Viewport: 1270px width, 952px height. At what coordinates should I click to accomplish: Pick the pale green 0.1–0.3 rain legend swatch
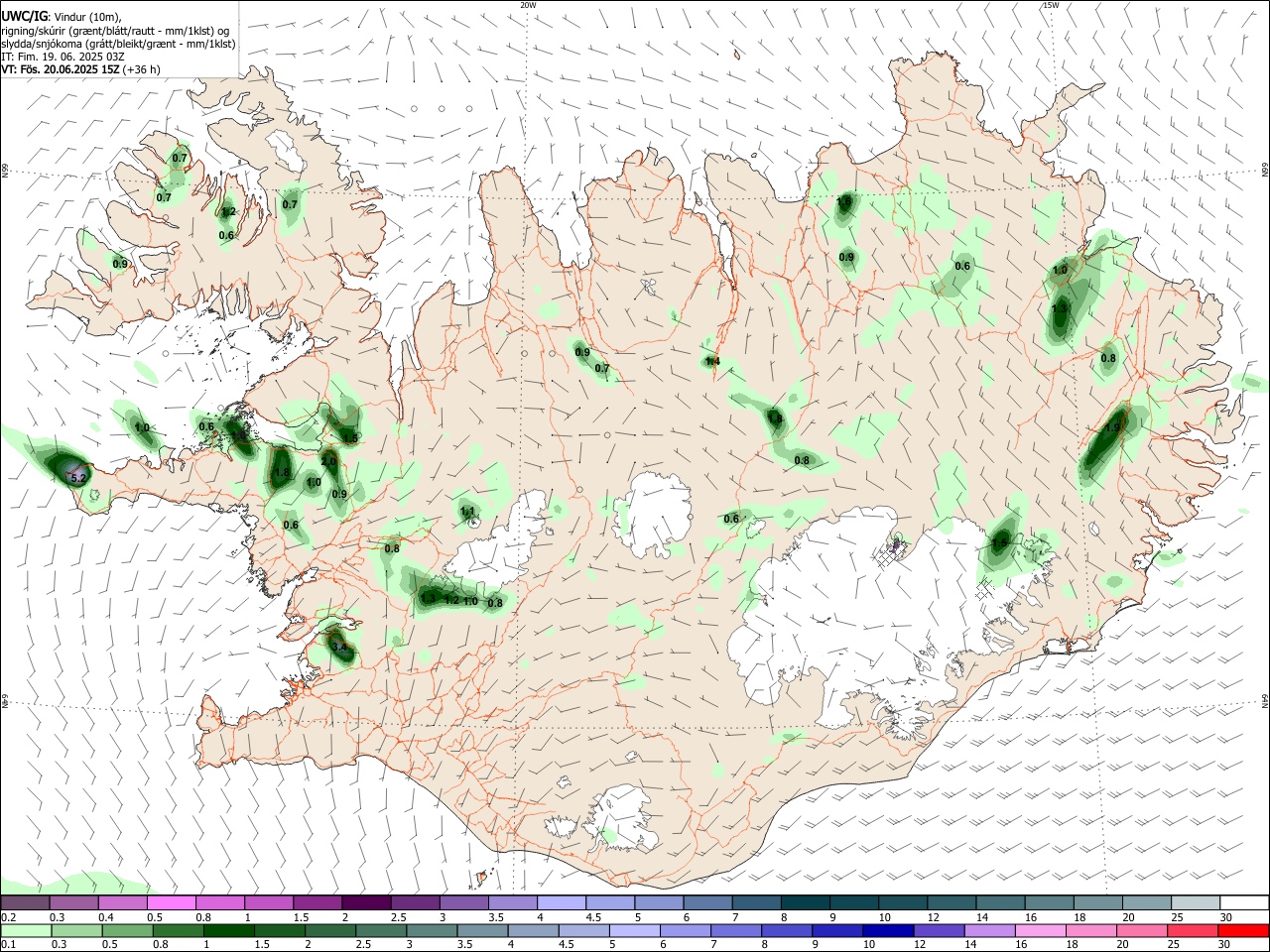point(28,930)
